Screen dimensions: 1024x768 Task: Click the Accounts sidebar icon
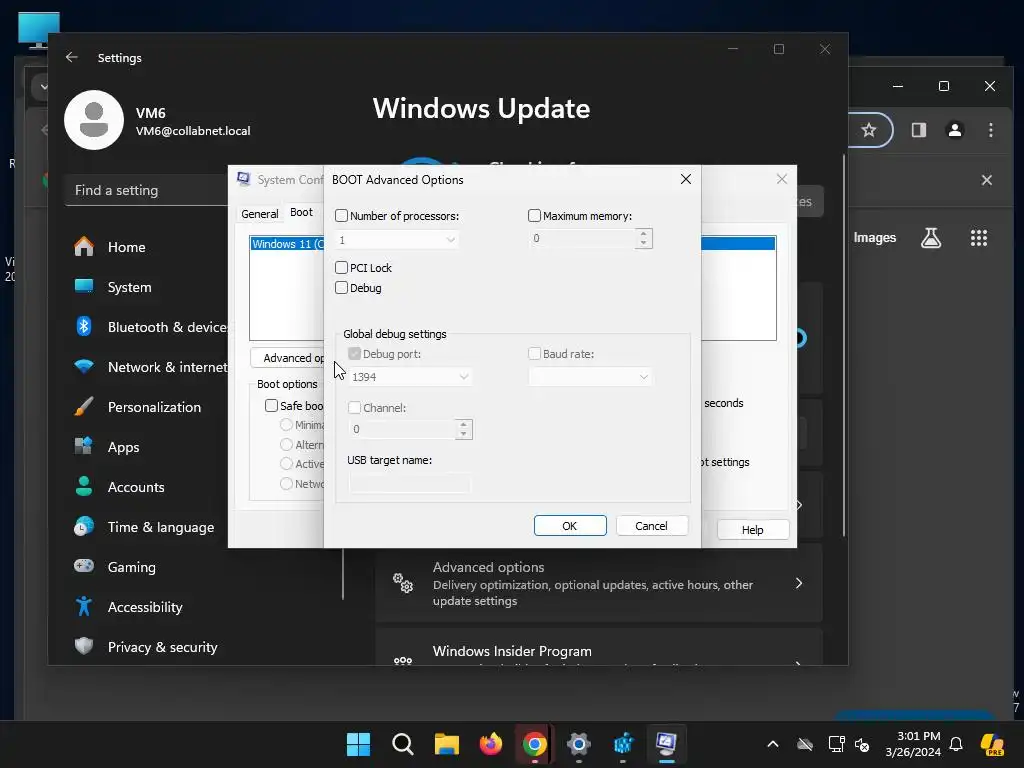pos(84,487)
